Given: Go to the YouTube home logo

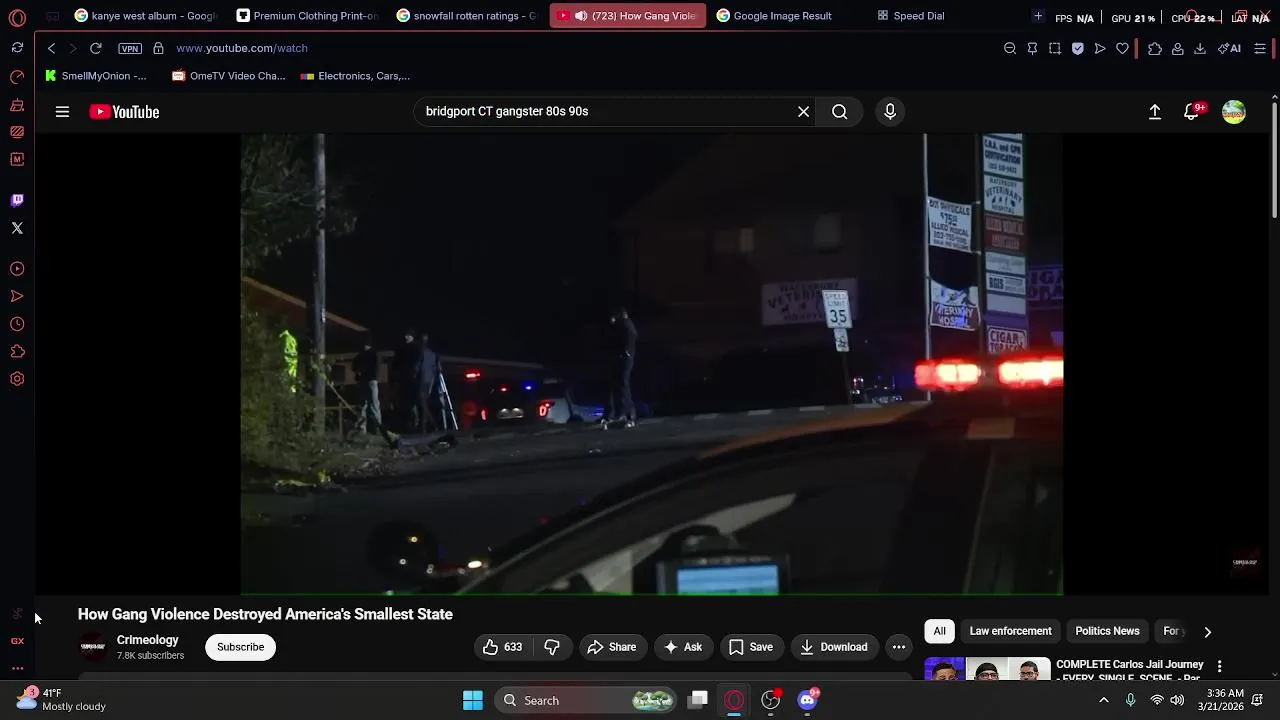Looking at the screenshot, I should click(x=124, y=112).
